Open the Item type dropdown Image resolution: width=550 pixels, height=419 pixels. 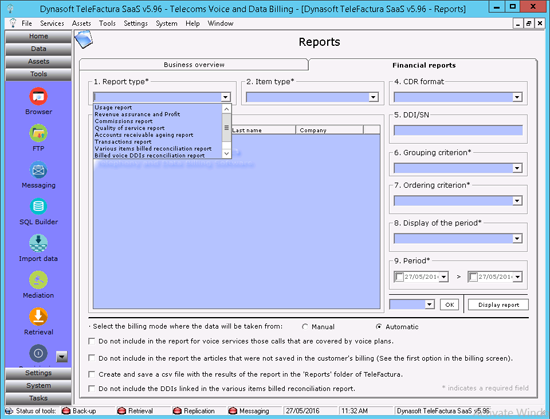point(374,97)
